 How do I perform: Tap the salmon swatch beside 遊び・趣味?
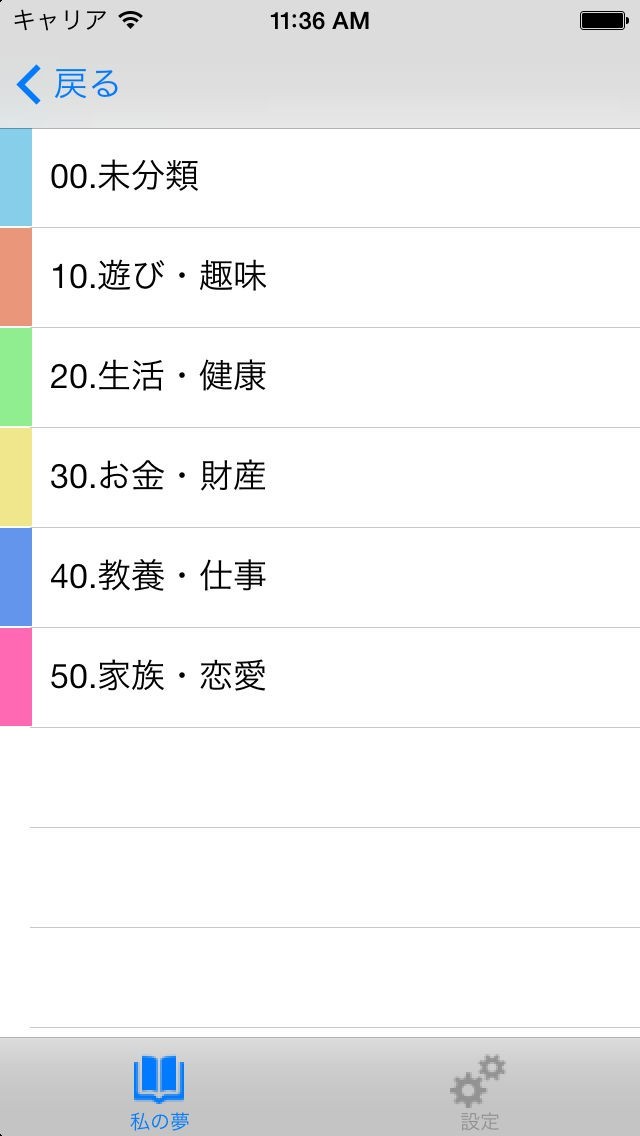point(16,277)
